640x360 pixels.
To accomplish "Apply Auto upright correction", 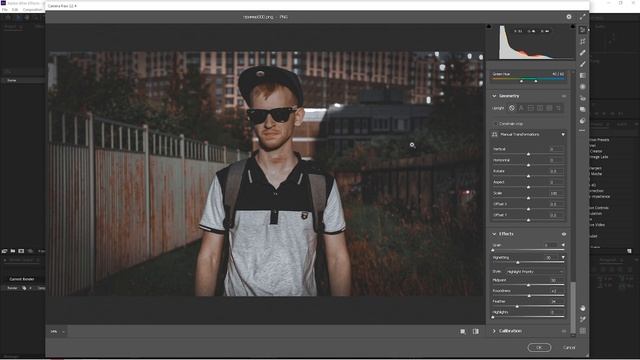I will 521,108.
